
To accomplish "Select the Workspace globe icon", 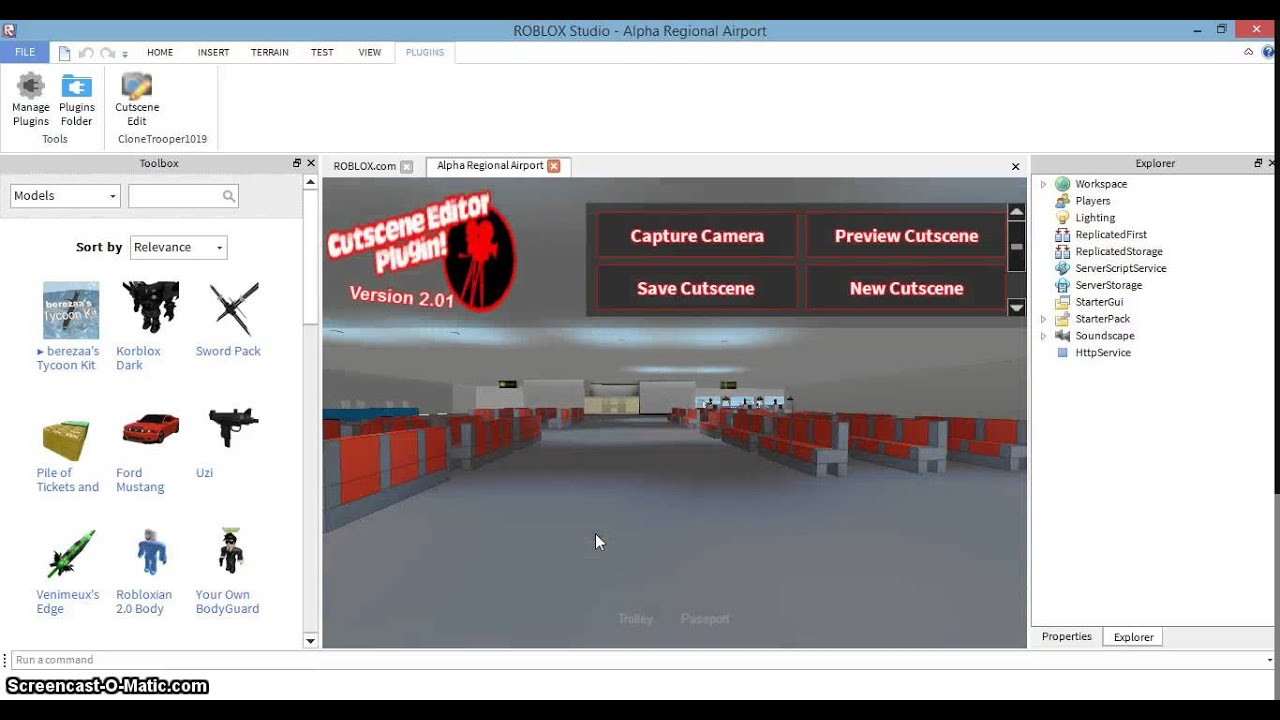I will click(1063, 184).
